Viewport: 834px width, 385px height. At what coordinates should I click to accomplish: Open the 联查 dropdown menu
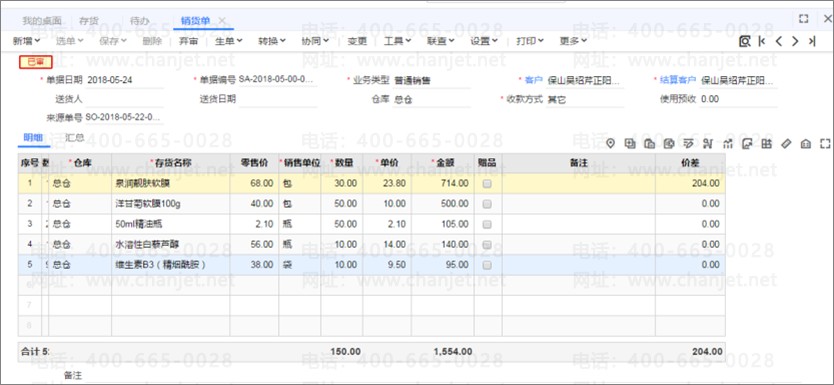[x=441, y=41]
